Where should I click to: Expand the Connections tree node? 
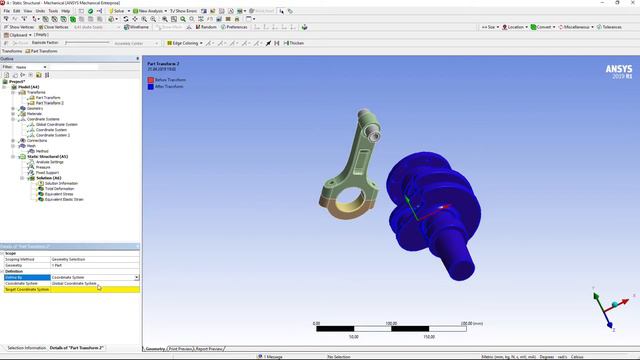[13, 140]
